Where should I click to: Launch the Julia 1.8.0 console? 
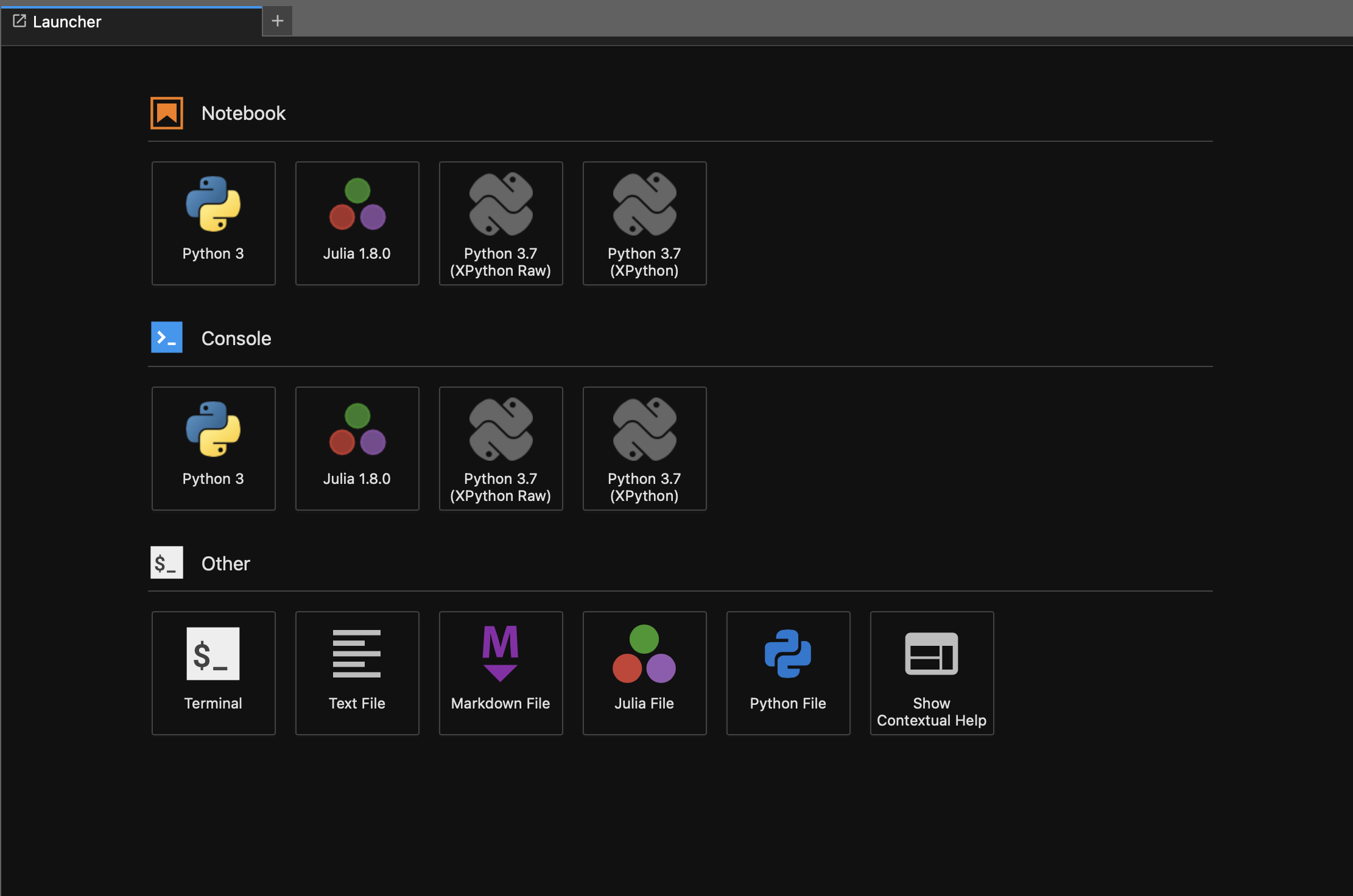point(357,448)
